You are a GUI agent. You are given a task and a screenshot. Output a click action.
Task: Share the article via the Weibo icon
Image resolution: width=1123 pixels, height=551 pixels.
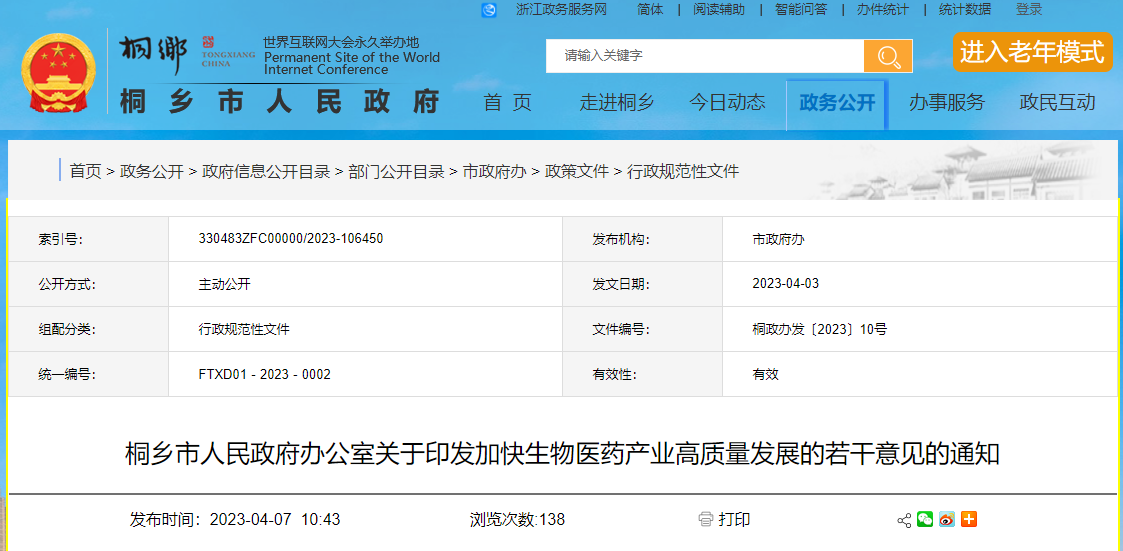[947, 519]
